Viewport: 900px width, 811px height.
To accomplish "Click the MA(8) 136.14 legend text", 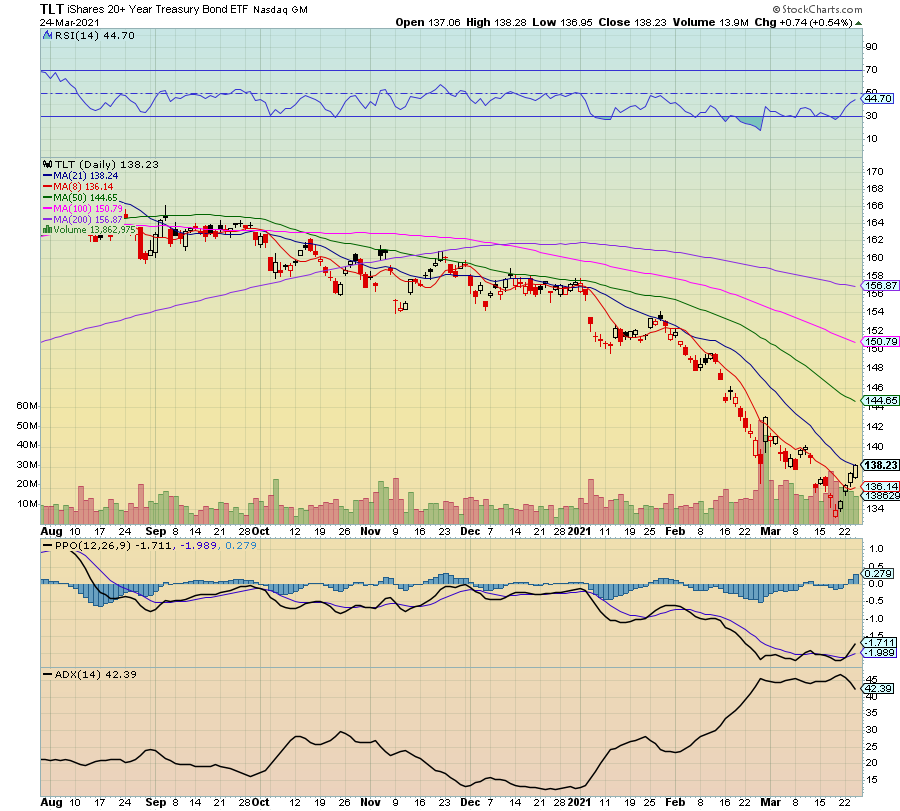I will (83, 187).
